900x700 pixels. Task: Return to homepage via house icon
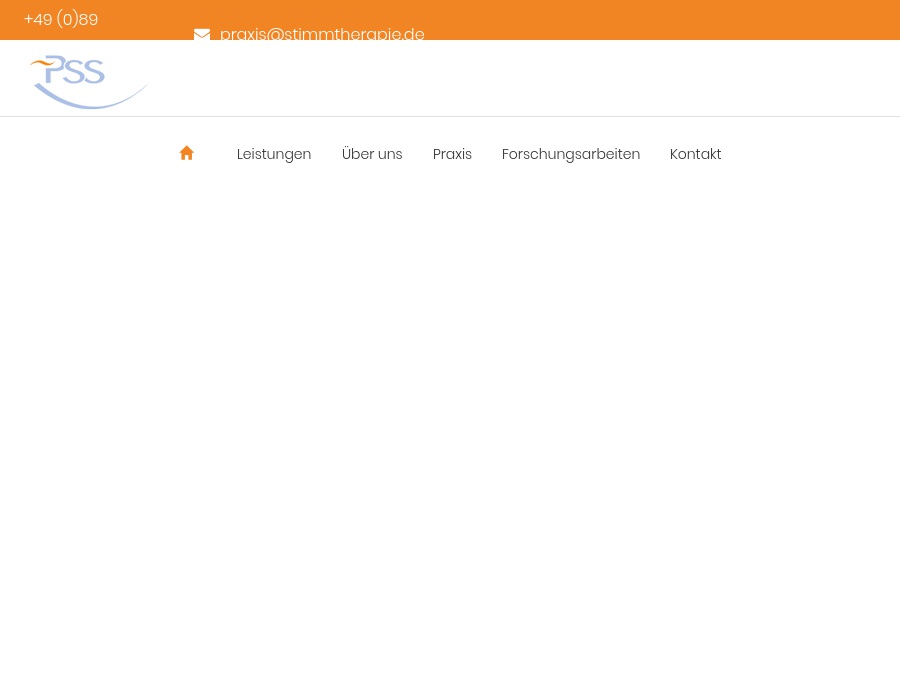coord(186,153)
